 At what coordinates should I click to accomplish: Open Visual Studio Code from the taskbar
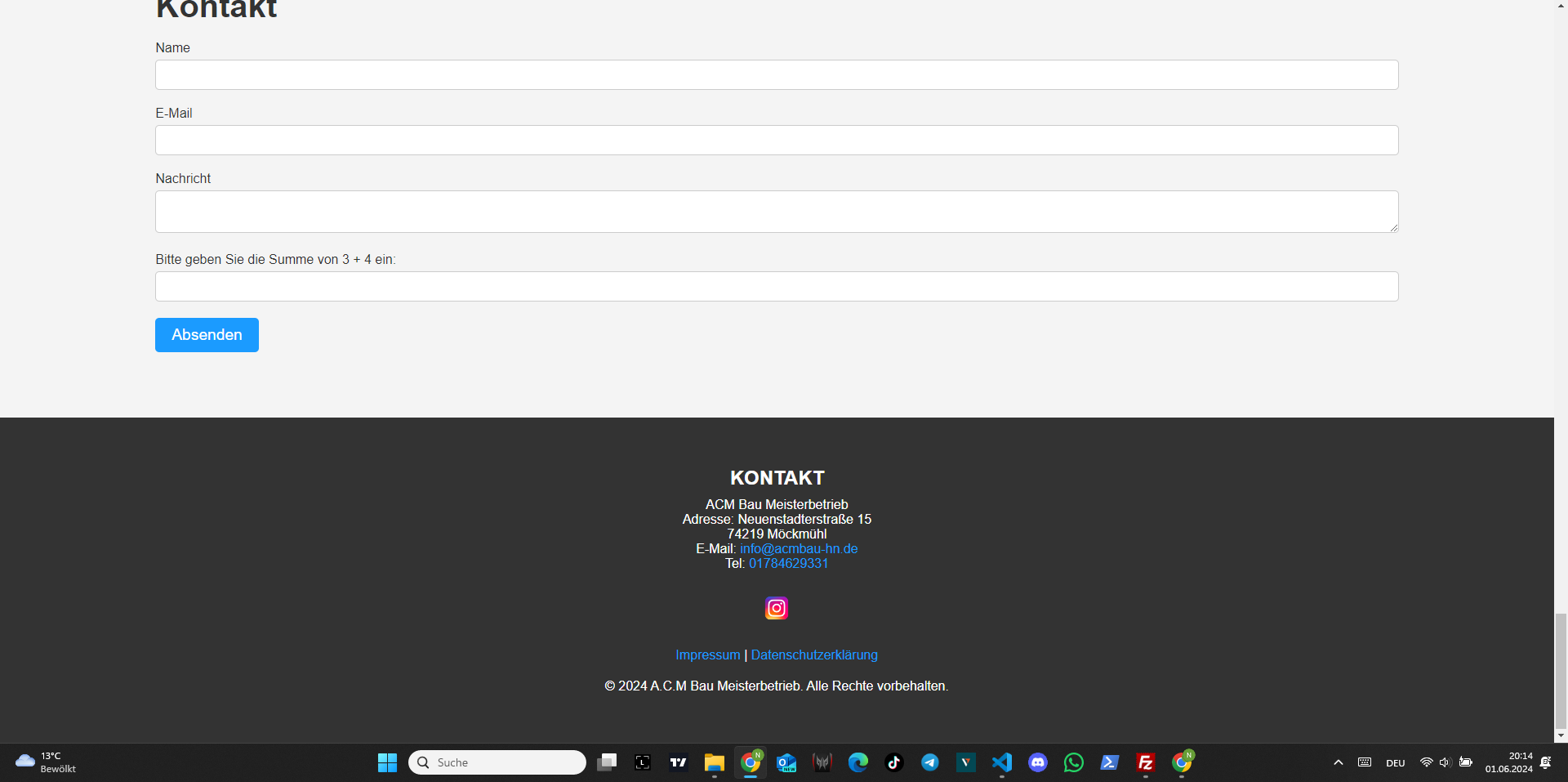[1001, 762]
